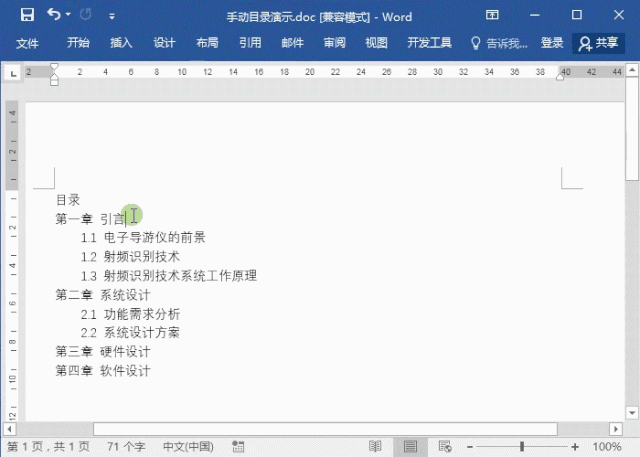Click the macro recording icon in status bar

[238, 447]
